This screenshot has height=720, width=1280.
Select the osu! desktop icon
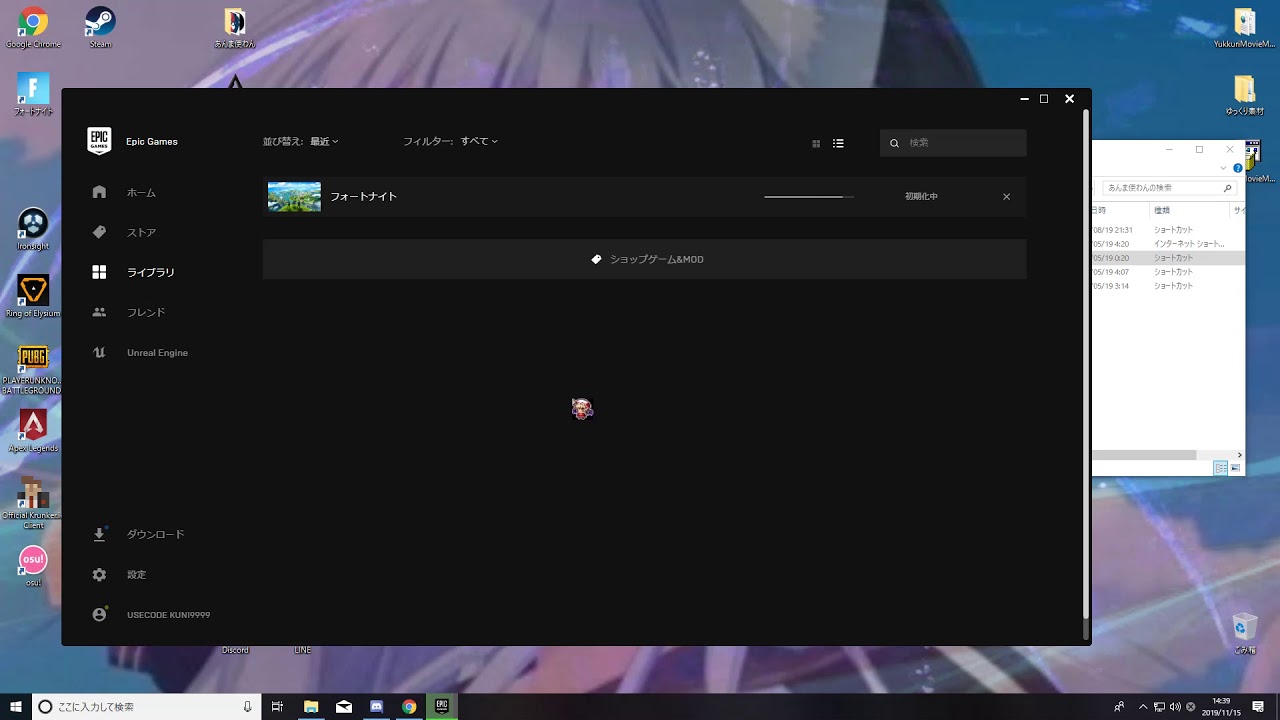[33, 565]
